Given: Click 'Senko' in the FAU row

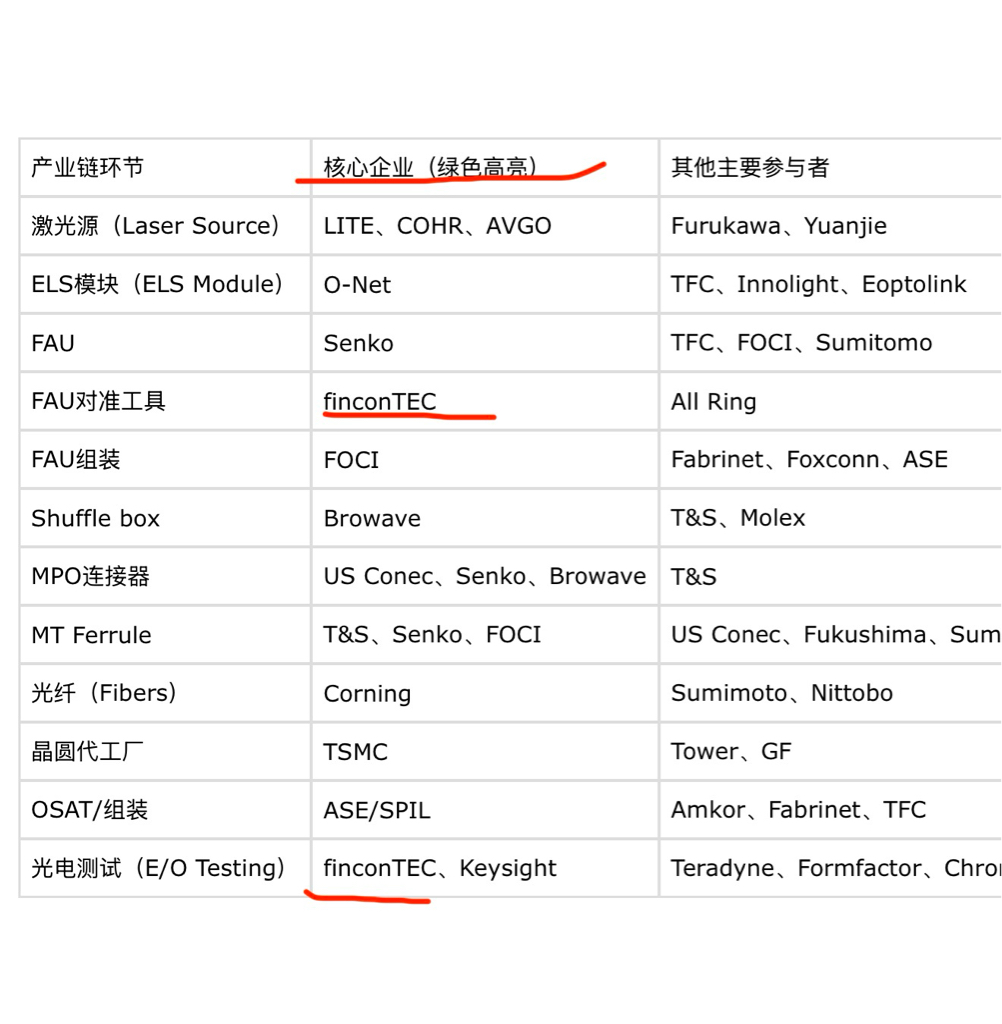Looking at the screenshot, I should point(485,342).
